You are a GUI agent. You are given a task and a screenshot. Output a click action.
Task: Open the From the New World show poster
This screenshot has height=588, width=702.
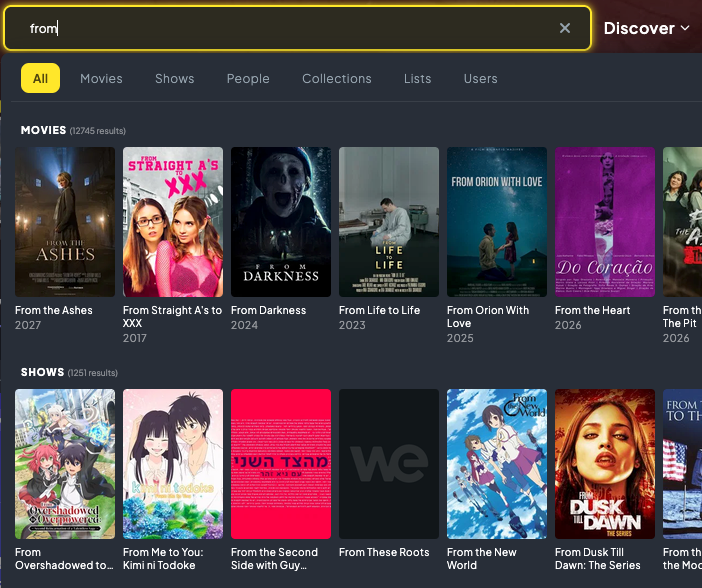point(497,464)
